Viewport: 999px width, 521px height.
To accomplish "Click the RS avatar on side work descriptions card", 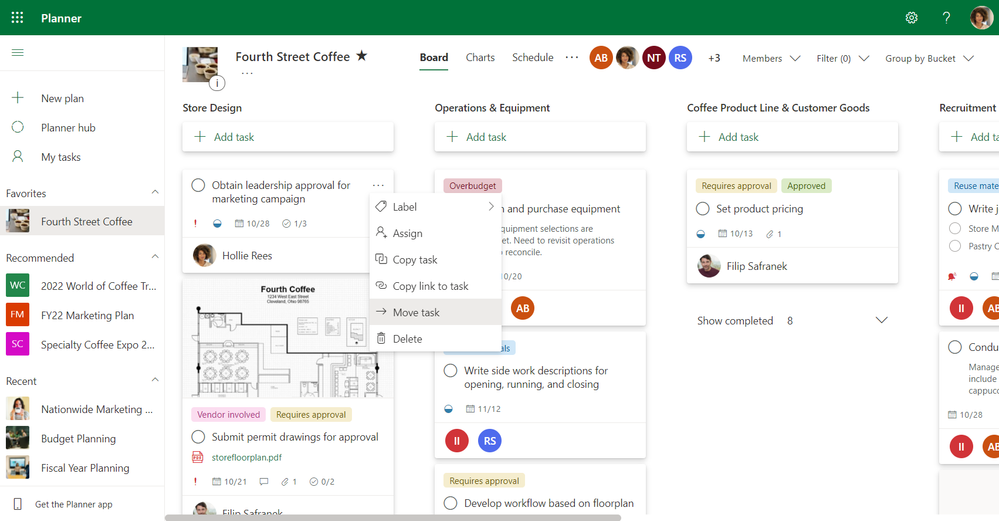I will [489, 441].
